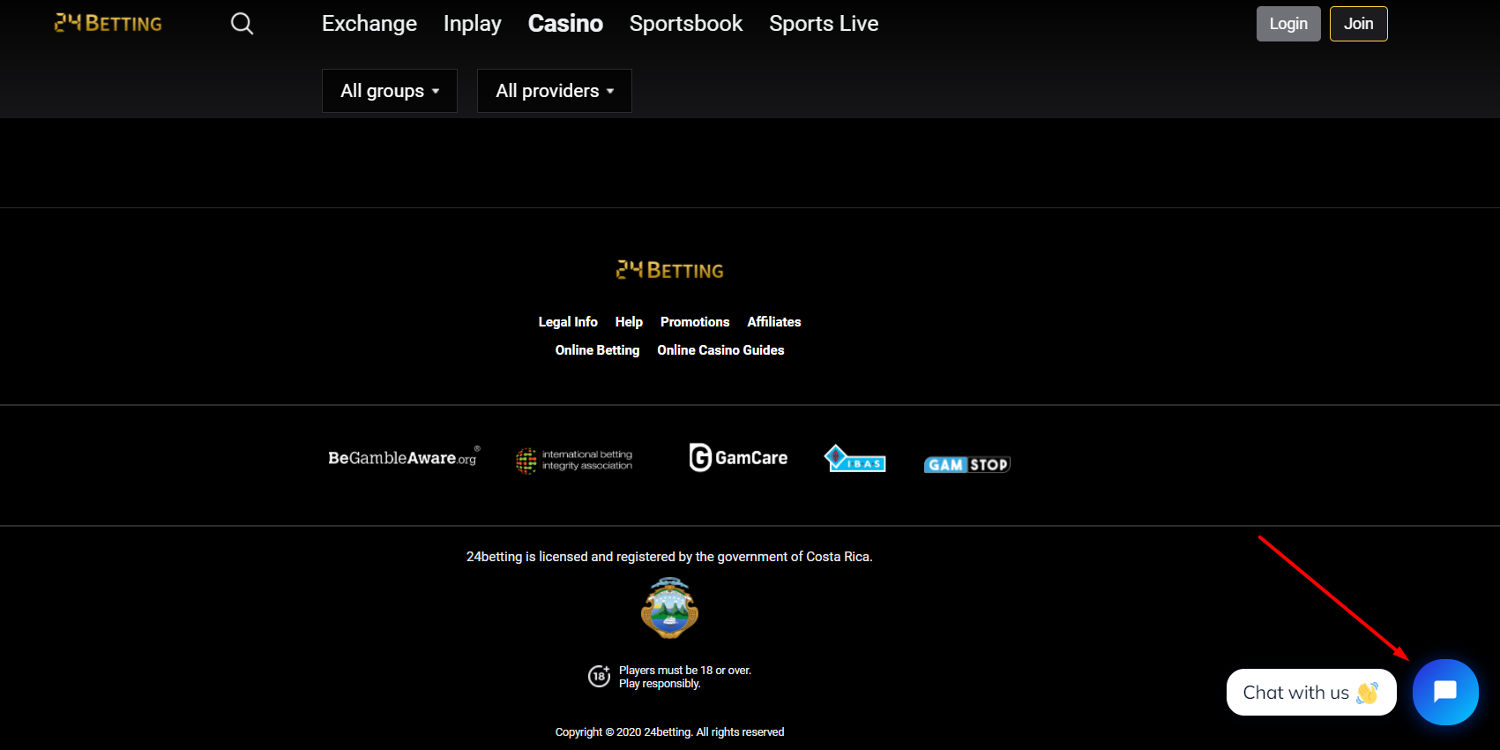Go to the Online Betting link
The image size is (1500, 750).
[597, 350]
